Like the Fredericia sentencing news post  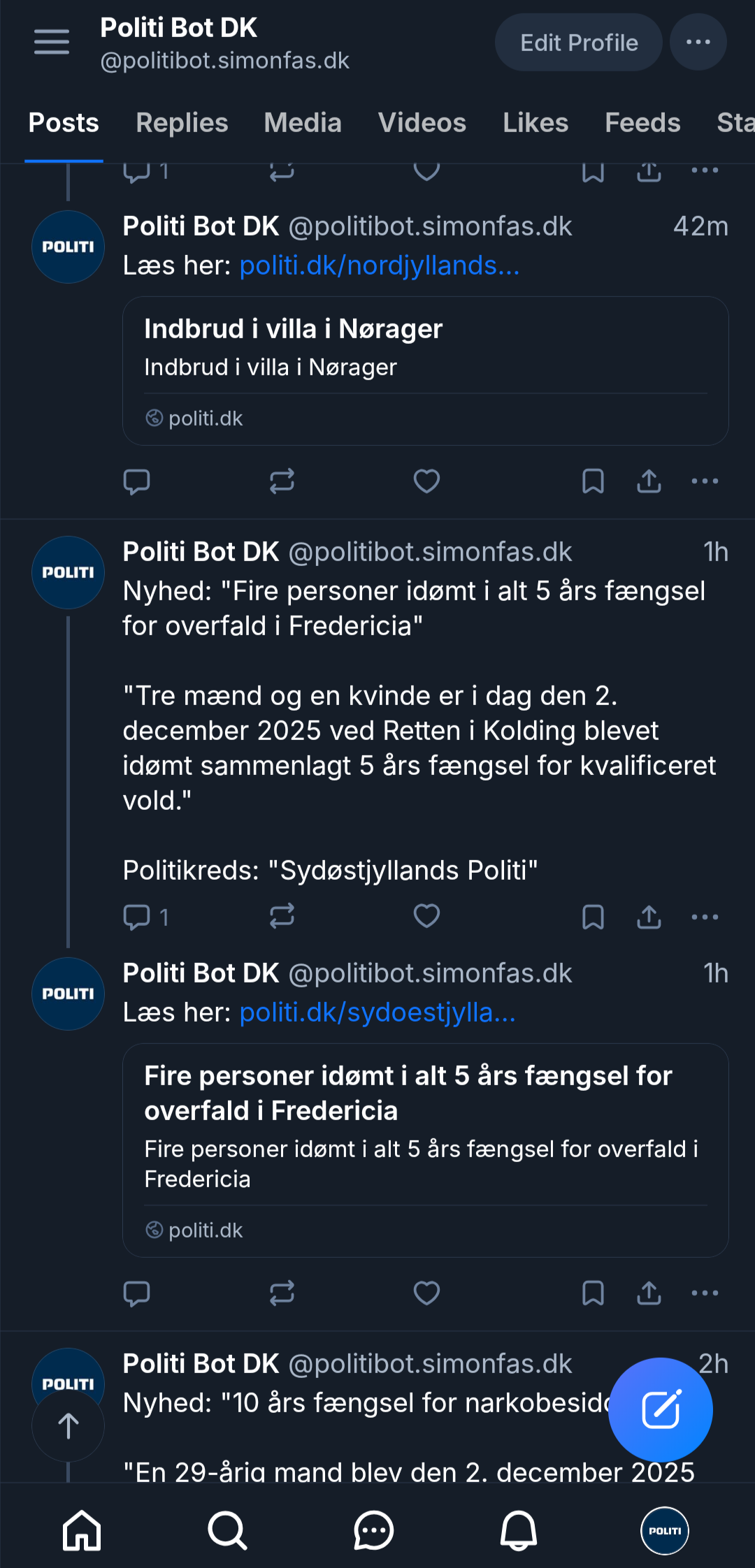point(426,916)
